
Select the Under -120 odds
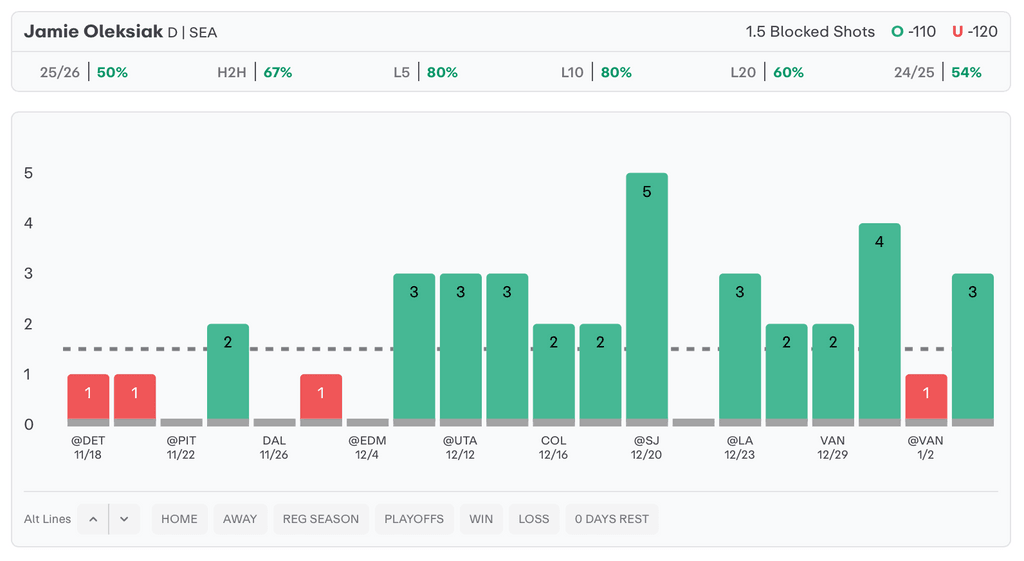(975, 32)
